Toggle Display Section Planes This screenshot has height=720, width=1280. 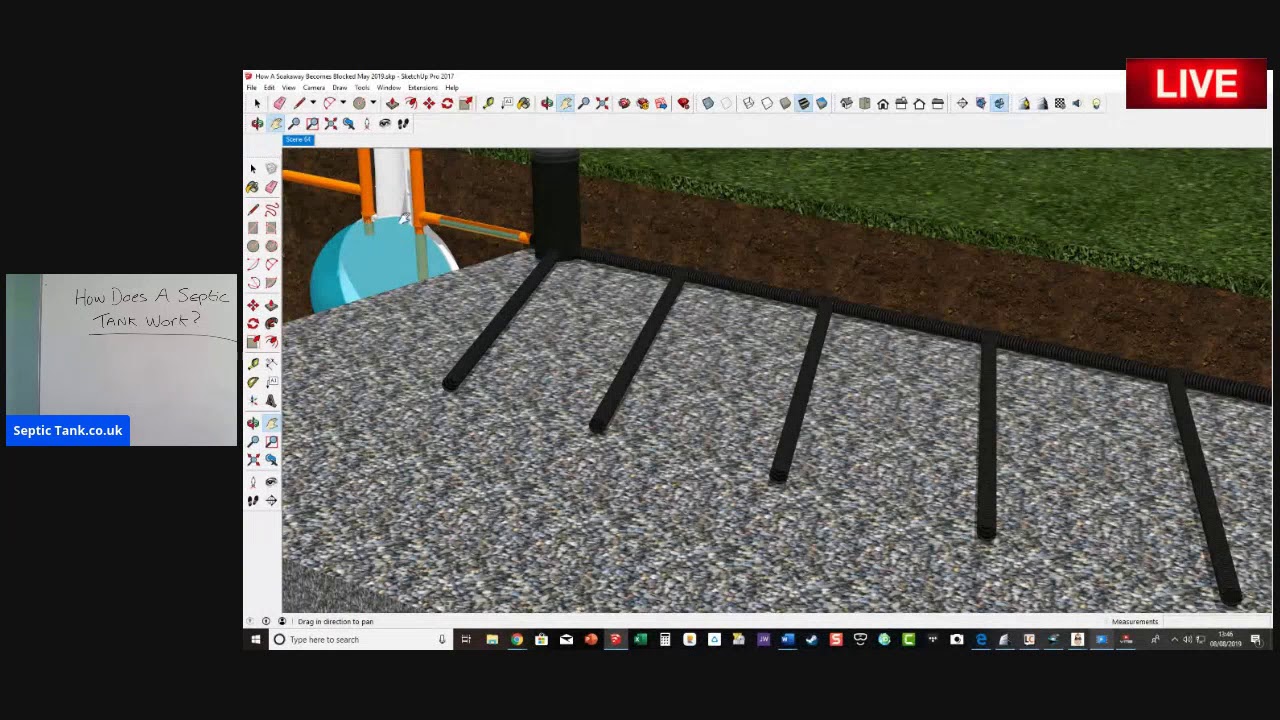pyautogui.click(x=981, y=103)
